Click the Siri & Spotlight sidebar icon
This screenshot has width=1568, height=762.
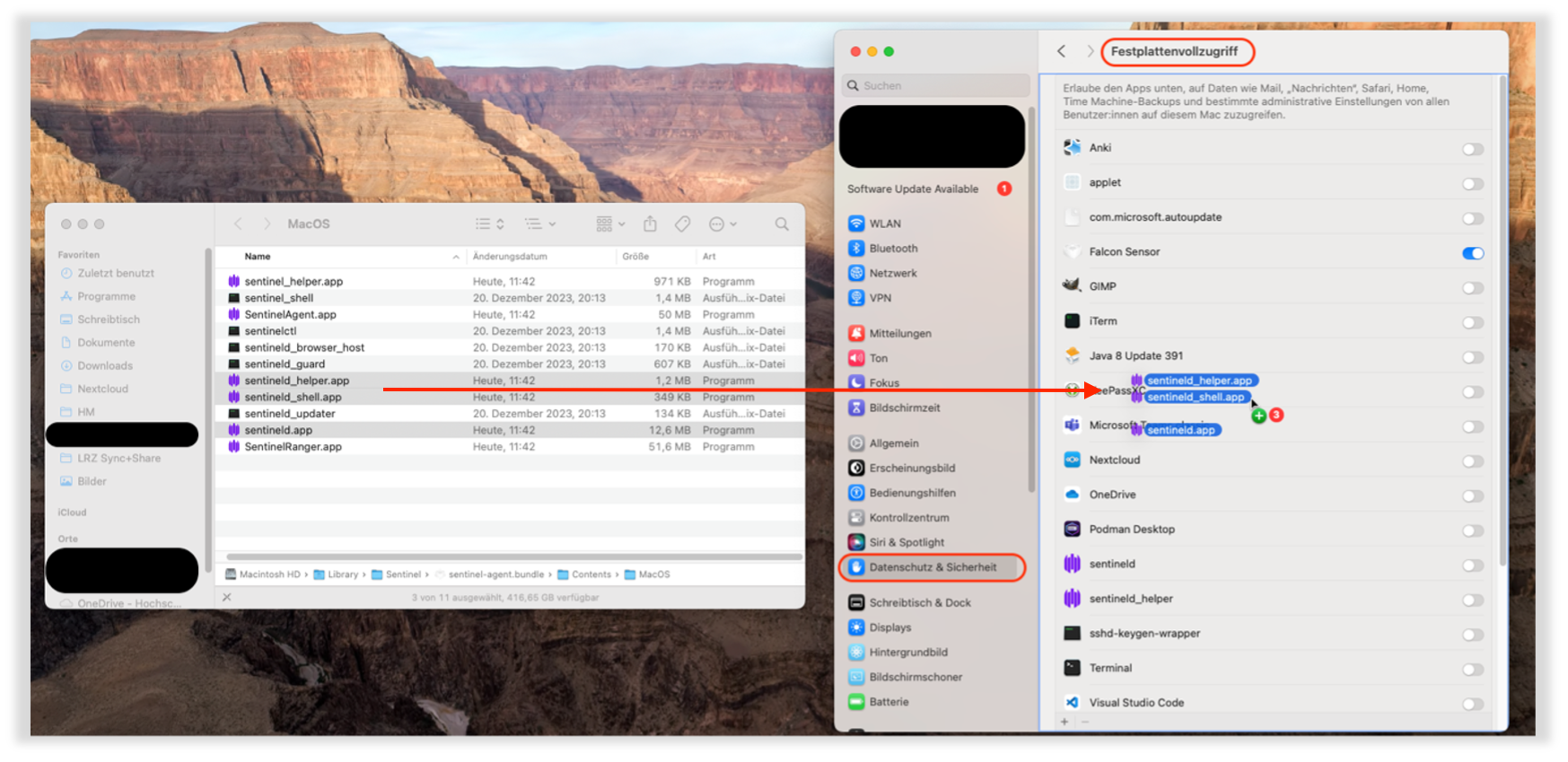click(x=856, y=542)
